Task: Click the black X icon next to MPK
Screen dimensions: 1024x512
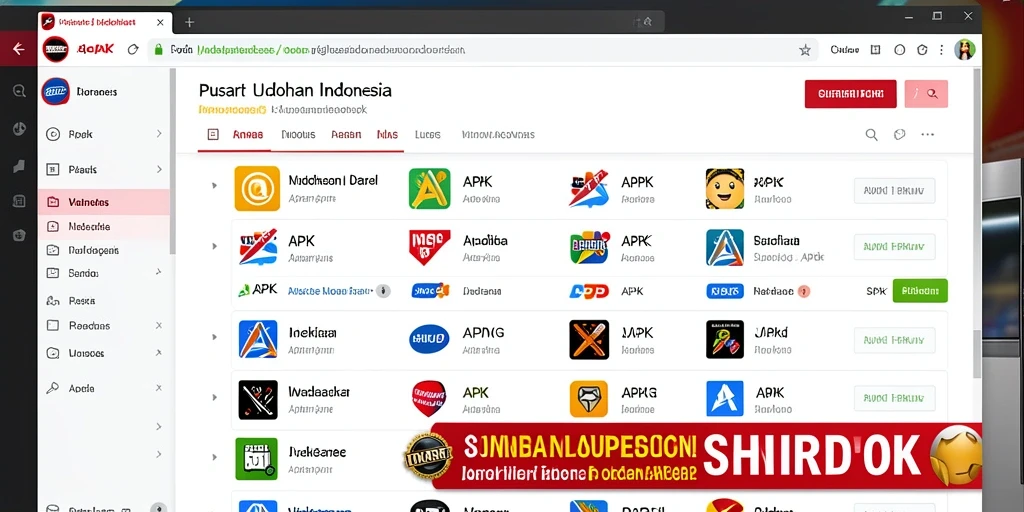Action: click(588, 339)
